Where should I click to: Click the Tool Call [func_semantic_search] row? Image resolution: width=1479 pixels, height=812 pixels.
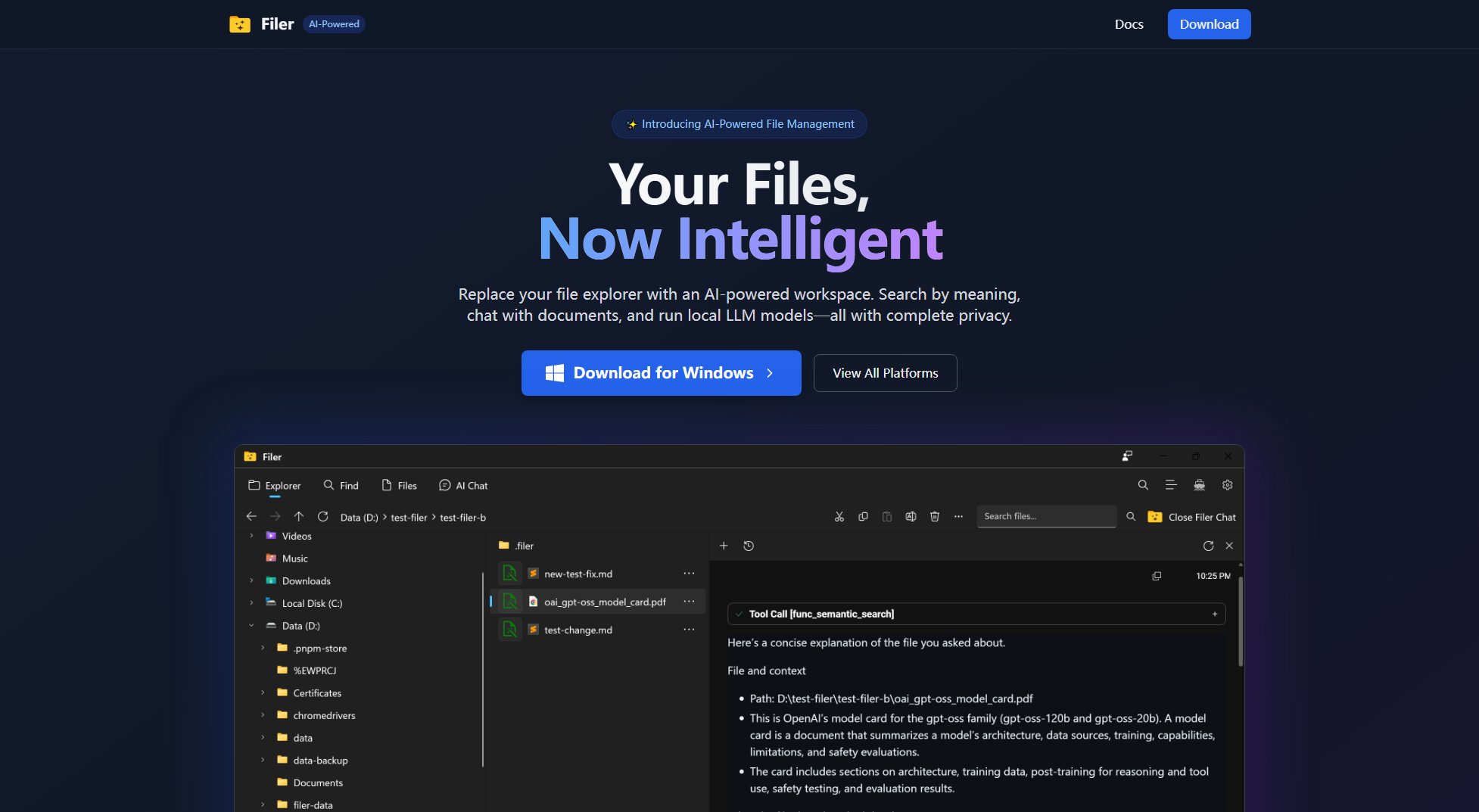976,614
